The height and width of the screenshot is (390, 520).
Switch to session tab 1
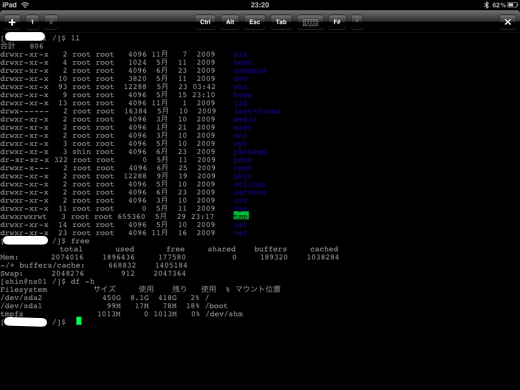pos(32,22)
